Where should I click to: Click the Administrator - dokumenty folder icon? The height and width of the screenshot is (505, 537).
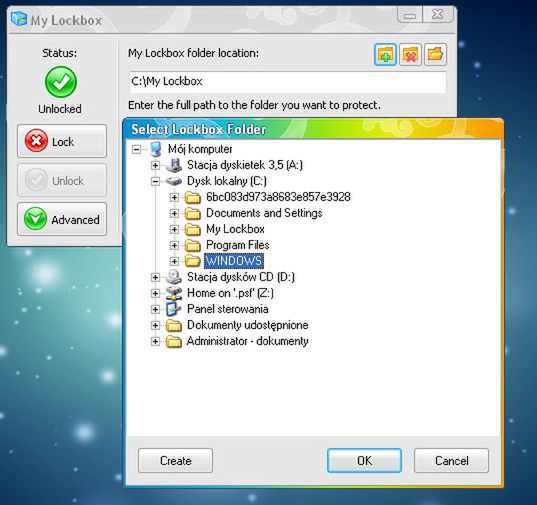(x=174, y=341)
